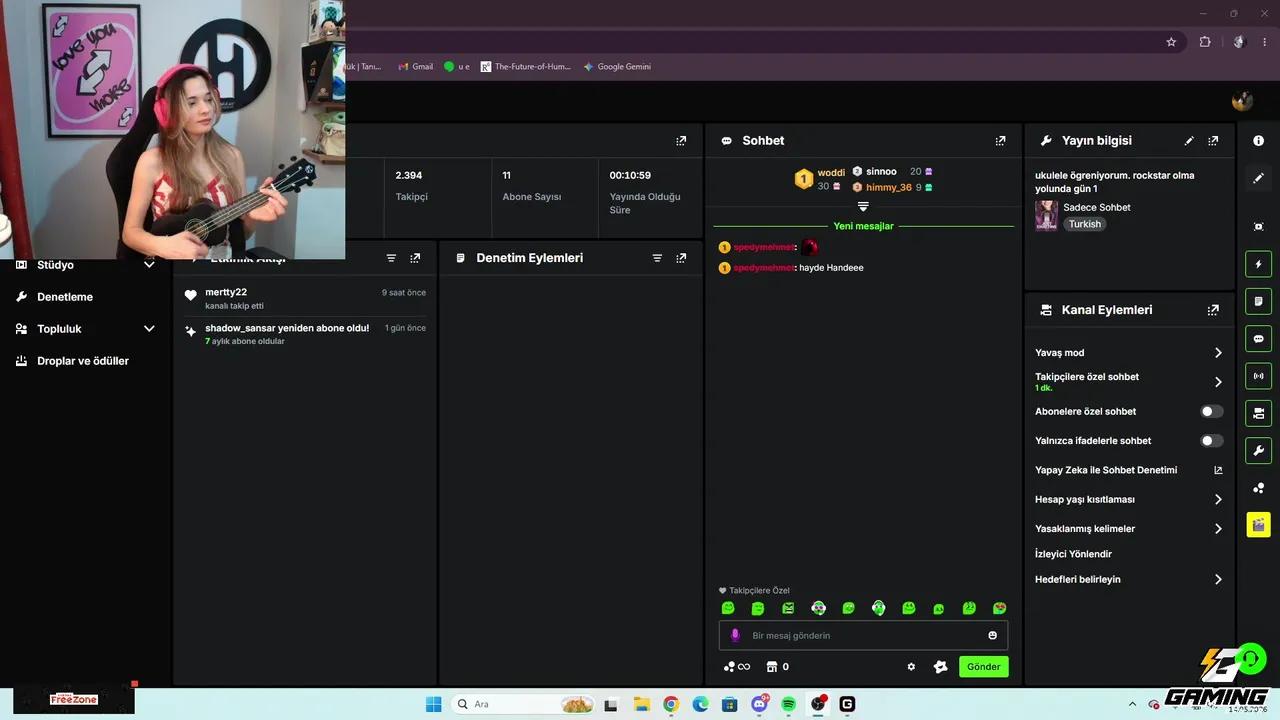Click the pencil edit icon in right sidebar
Viewport: 1280px width, 720px height.
tap(1258, 178)
